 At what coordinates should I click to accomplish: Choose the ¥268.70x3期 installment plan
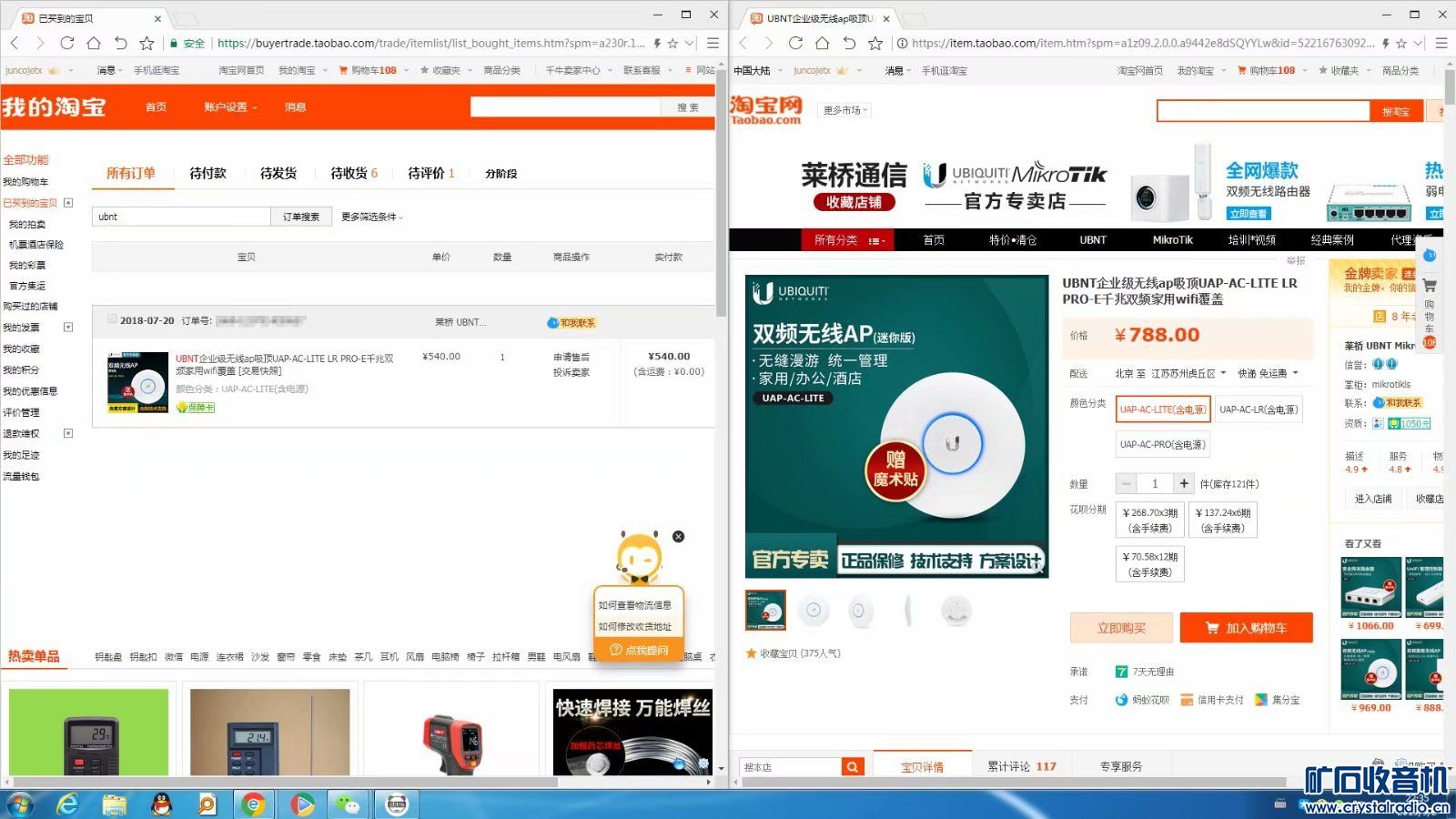[1150, 520]
